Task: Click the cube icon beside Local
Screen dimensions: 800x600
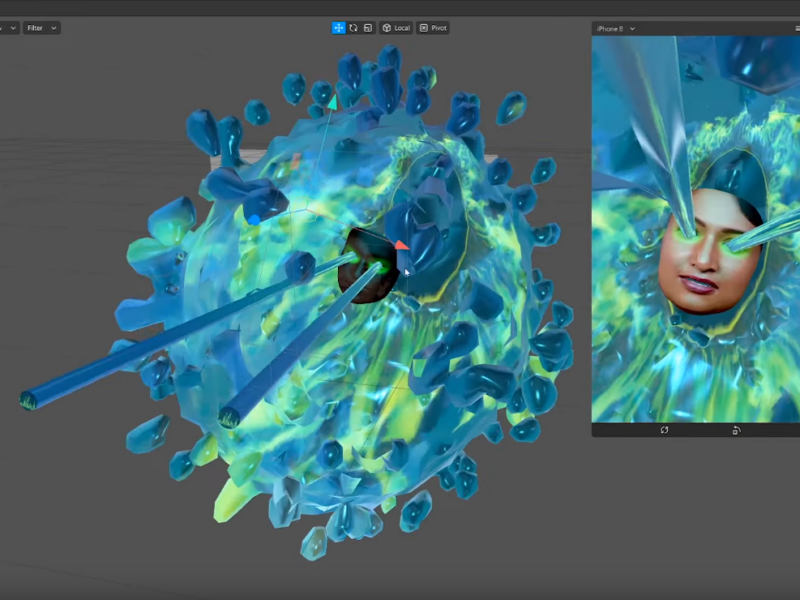Action: (x=386, y=28)
